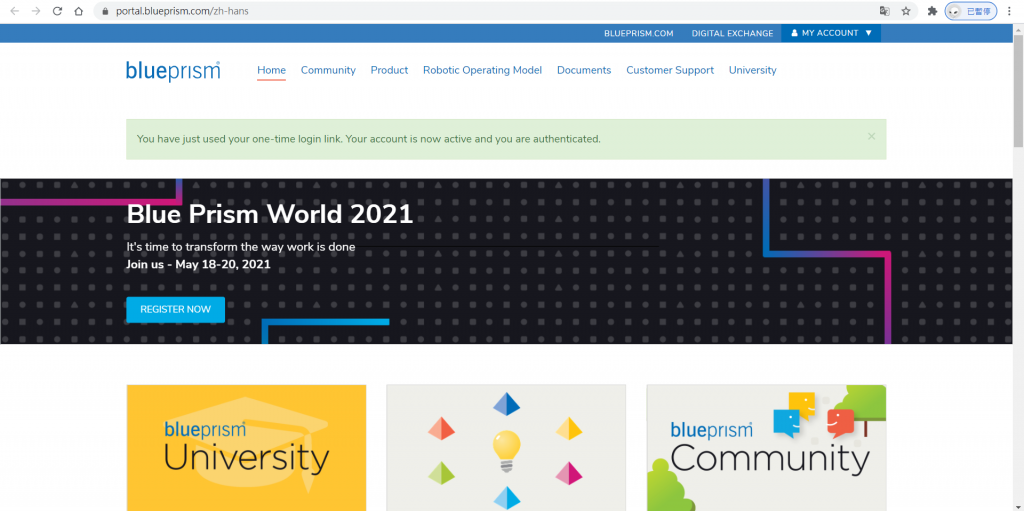Open the Home menu item
This screenshot has height=511, width=1024.
tap(271, 70)
